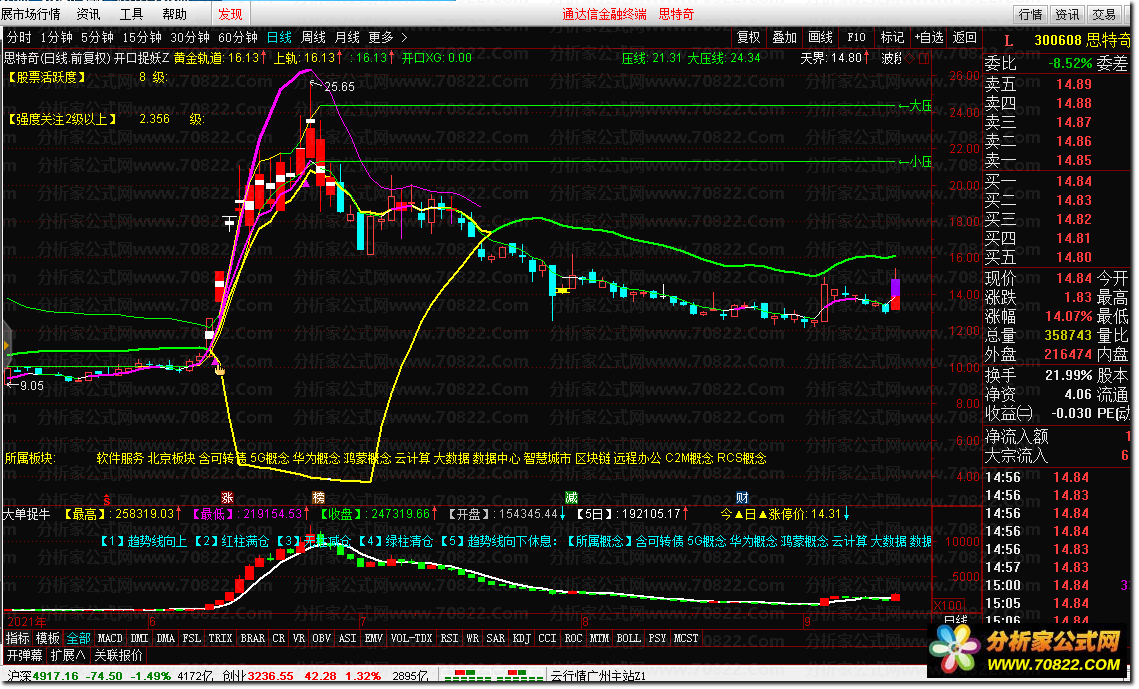Click the hand pointer marker on the chart
Viewport: 1139px width, 689px height.
[x=219, y=370]
